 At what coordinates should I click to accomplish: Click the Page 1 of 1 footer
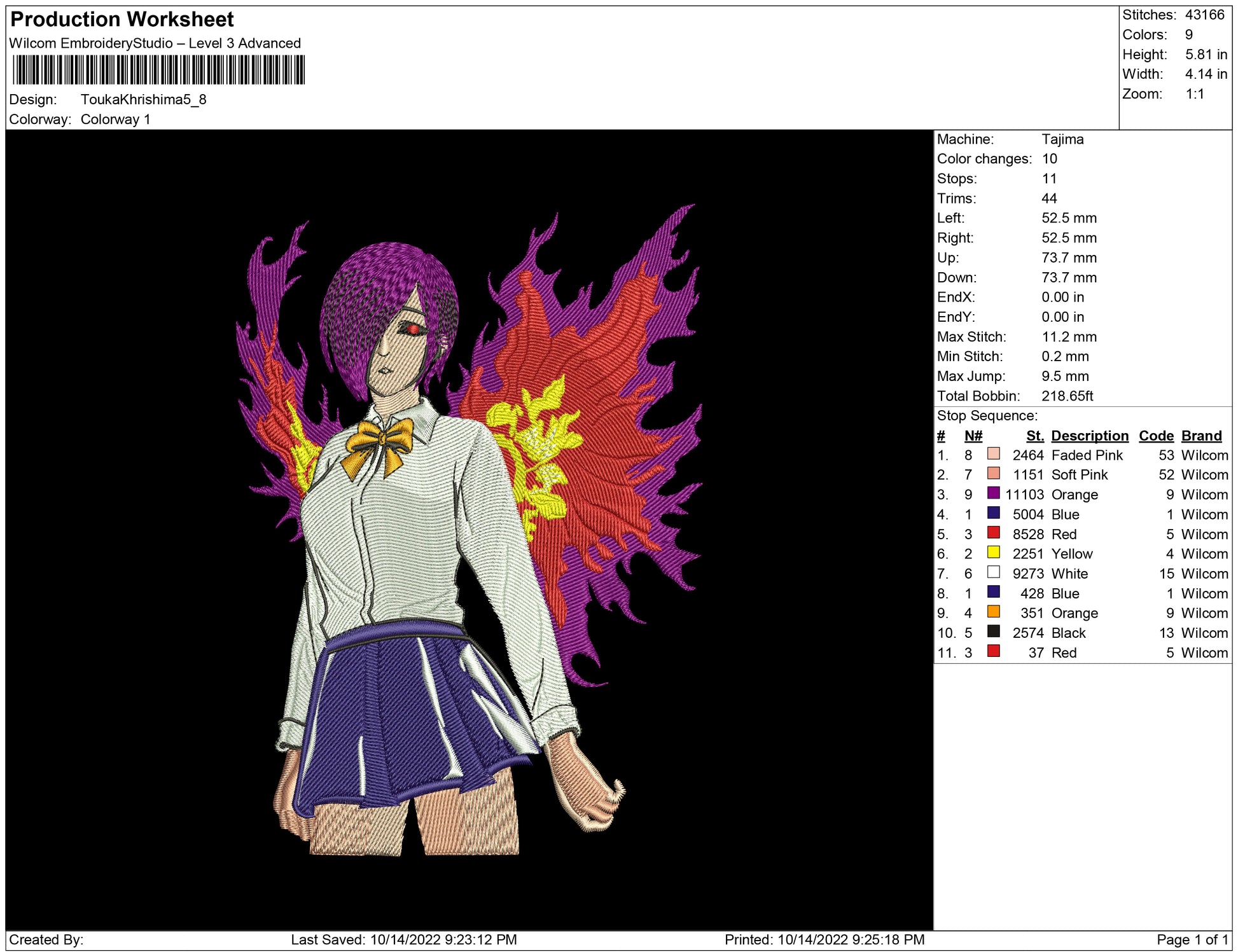(1192, 939)
